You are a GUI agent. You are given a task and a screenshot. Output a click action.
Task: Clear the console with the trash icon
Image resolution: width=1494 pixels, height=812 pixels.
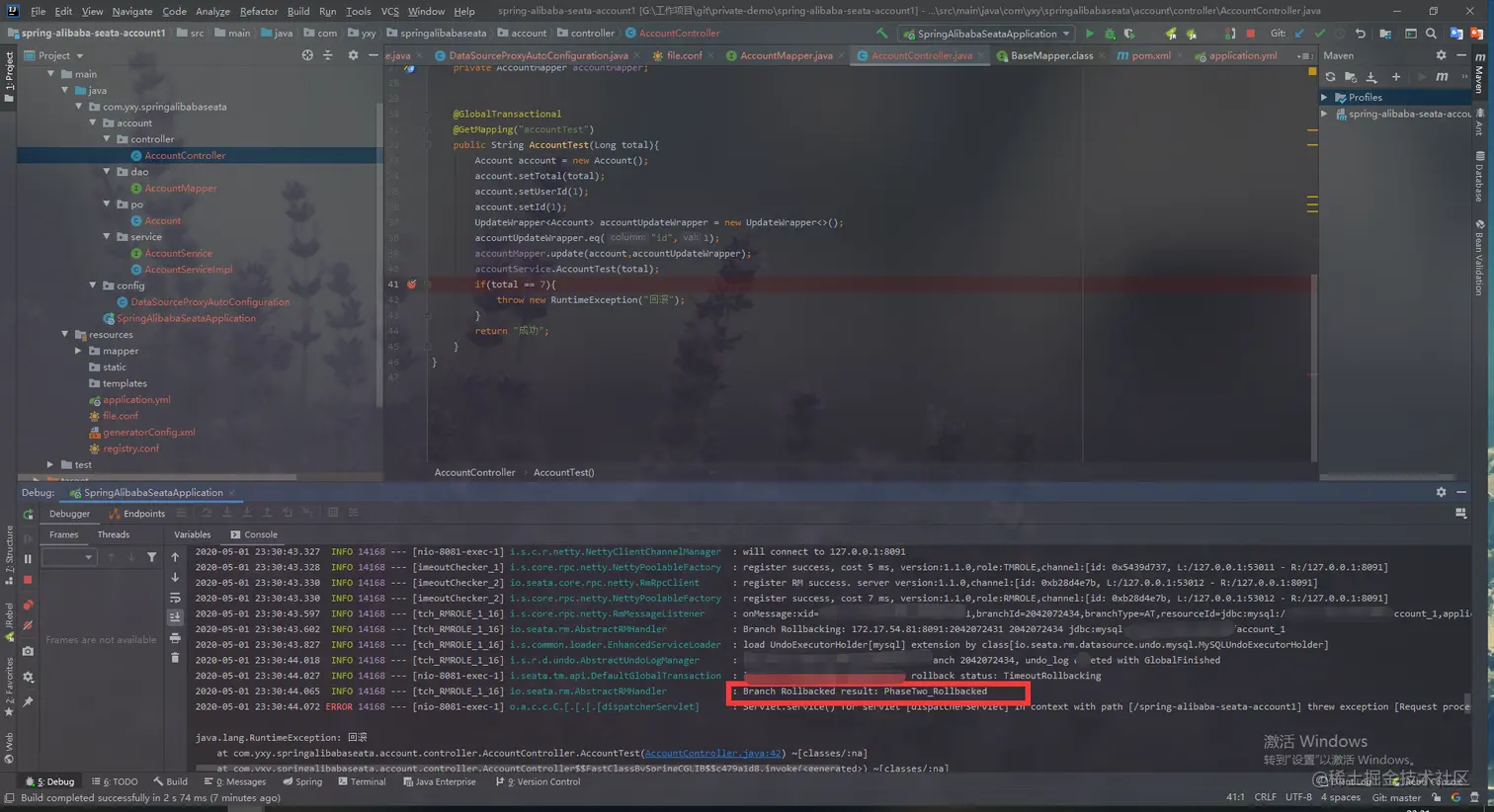(x=175, y=658)
